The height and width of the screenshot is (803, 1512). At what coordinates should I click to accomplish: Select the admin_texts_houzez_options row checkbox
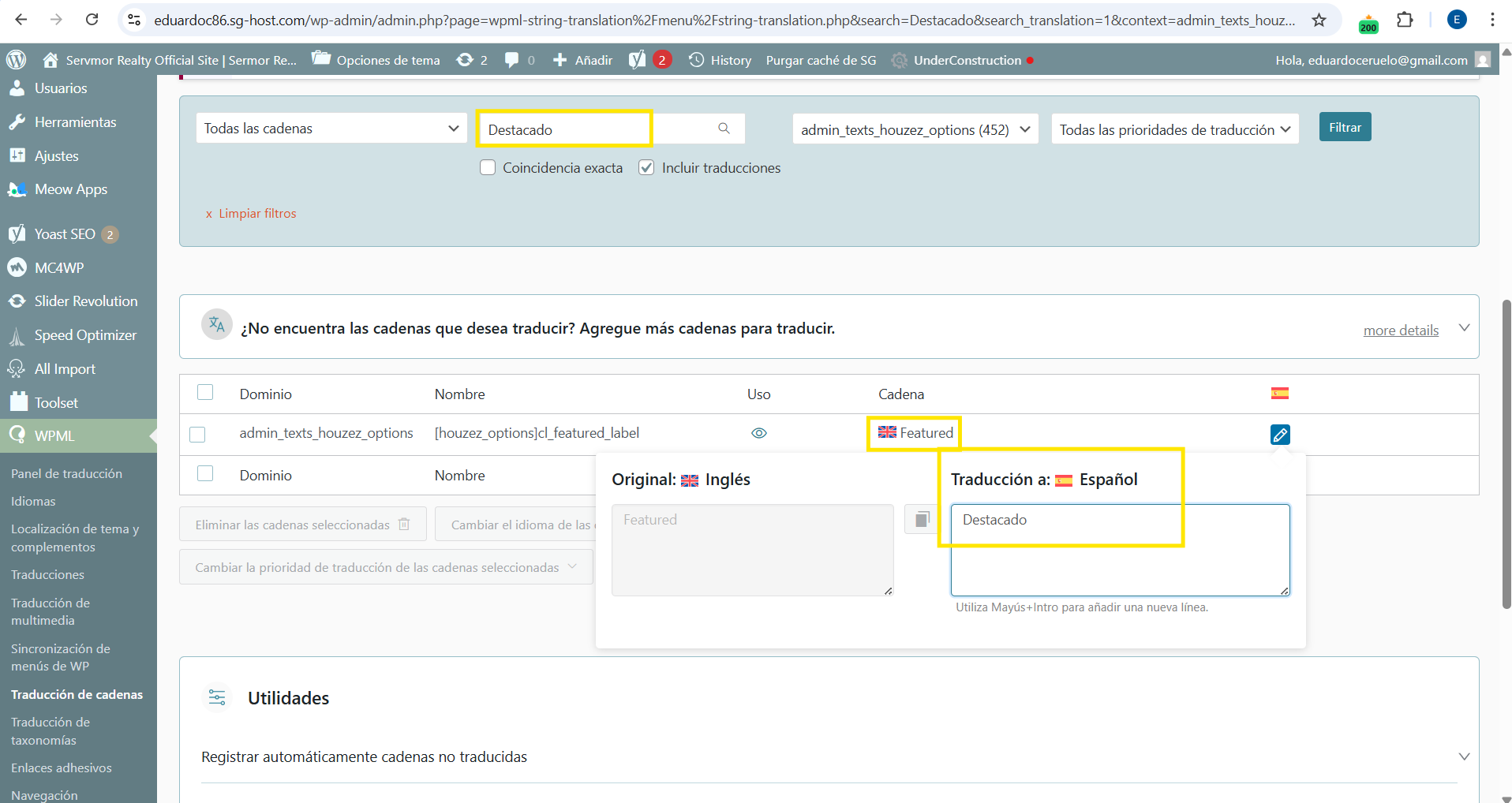tap(197, 435)
